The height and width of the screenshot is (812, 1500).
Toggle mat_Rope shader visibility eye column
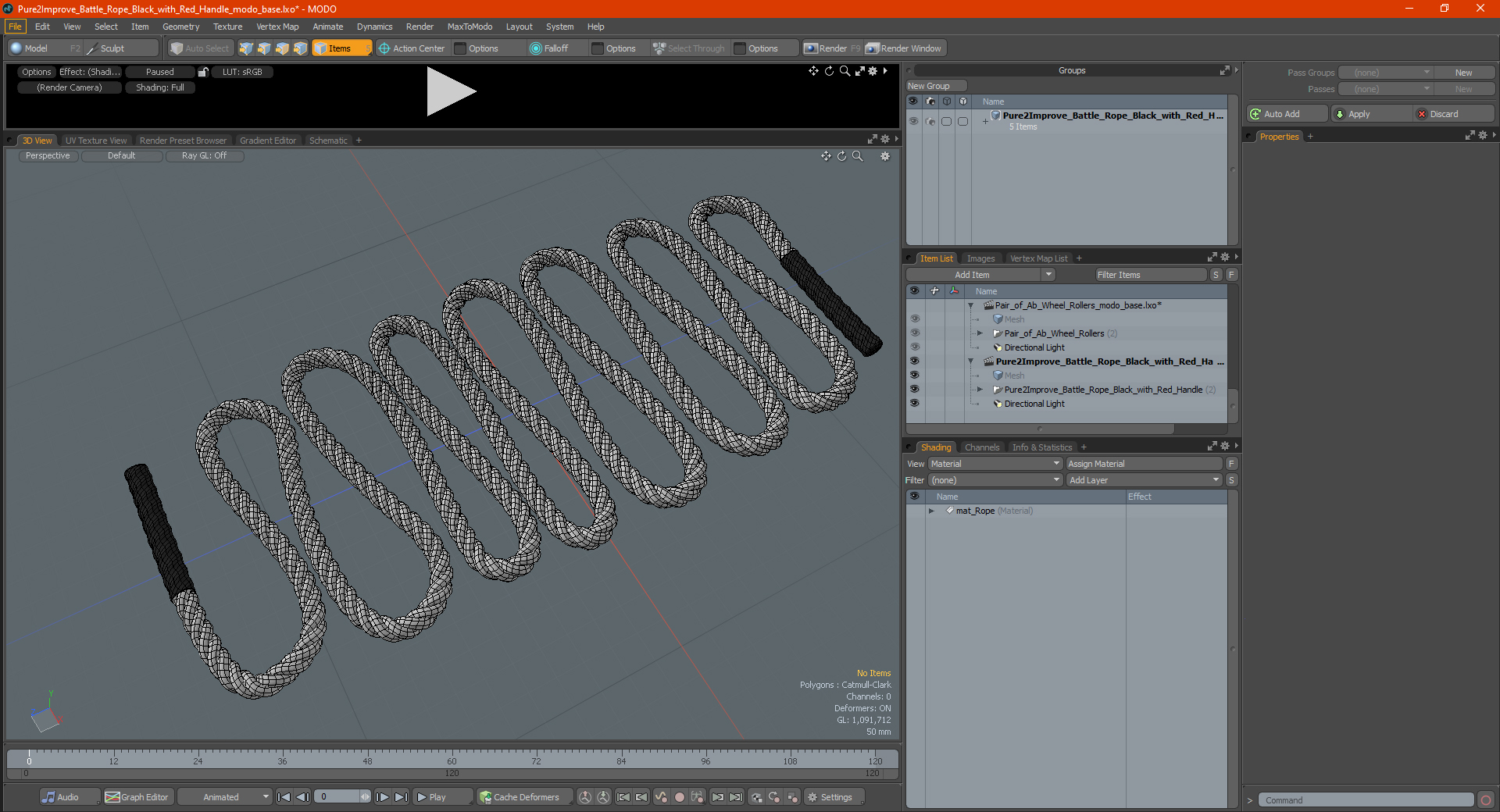tap(914, 511)
